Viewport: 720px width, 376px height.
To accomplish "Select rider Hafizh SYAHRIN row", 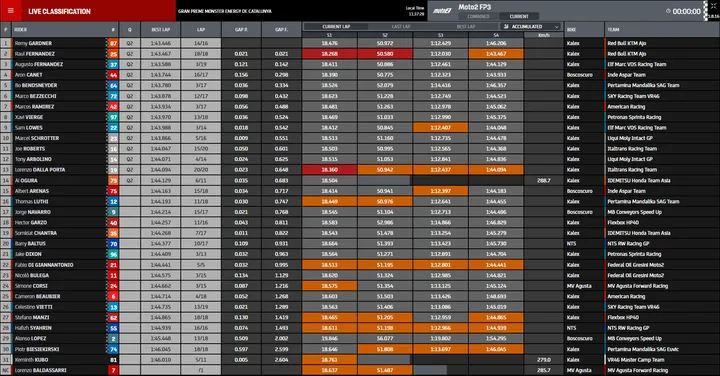I will click(360, 328).
